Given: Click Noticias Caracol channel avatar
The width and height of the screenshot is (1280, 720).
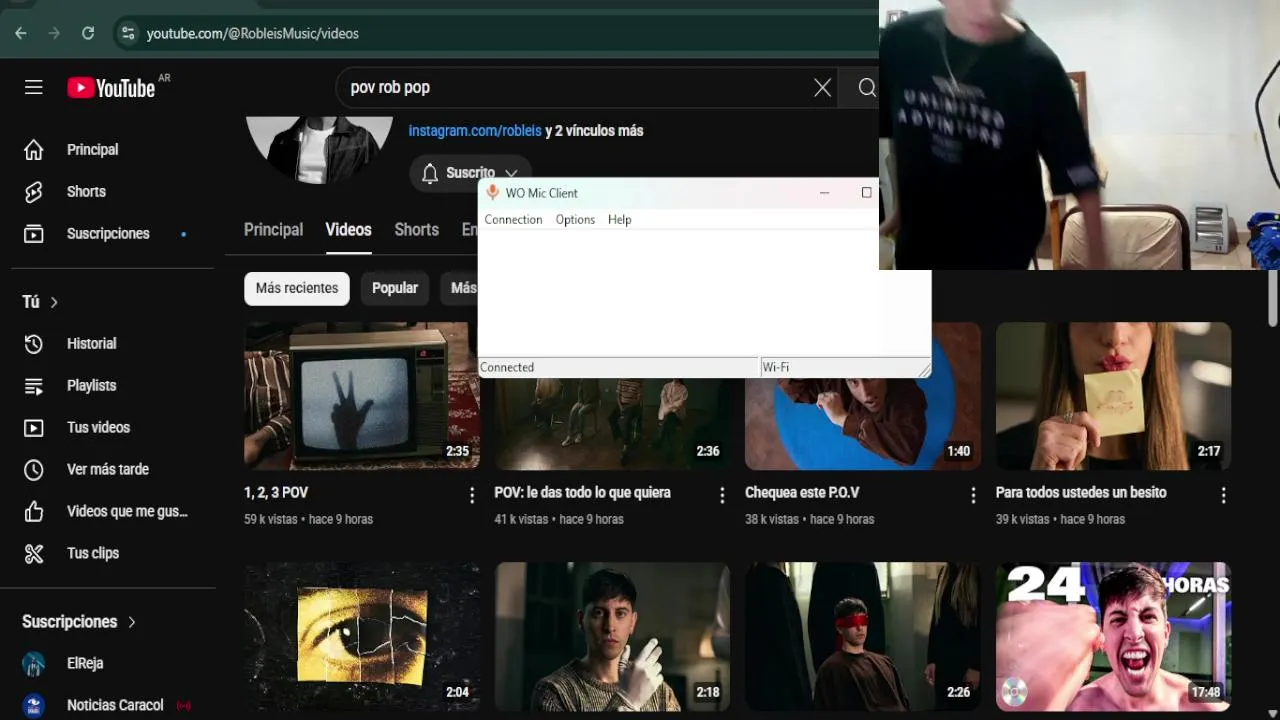Looking at the screenshot, I should pyautogui.click(x=34, y=706).
